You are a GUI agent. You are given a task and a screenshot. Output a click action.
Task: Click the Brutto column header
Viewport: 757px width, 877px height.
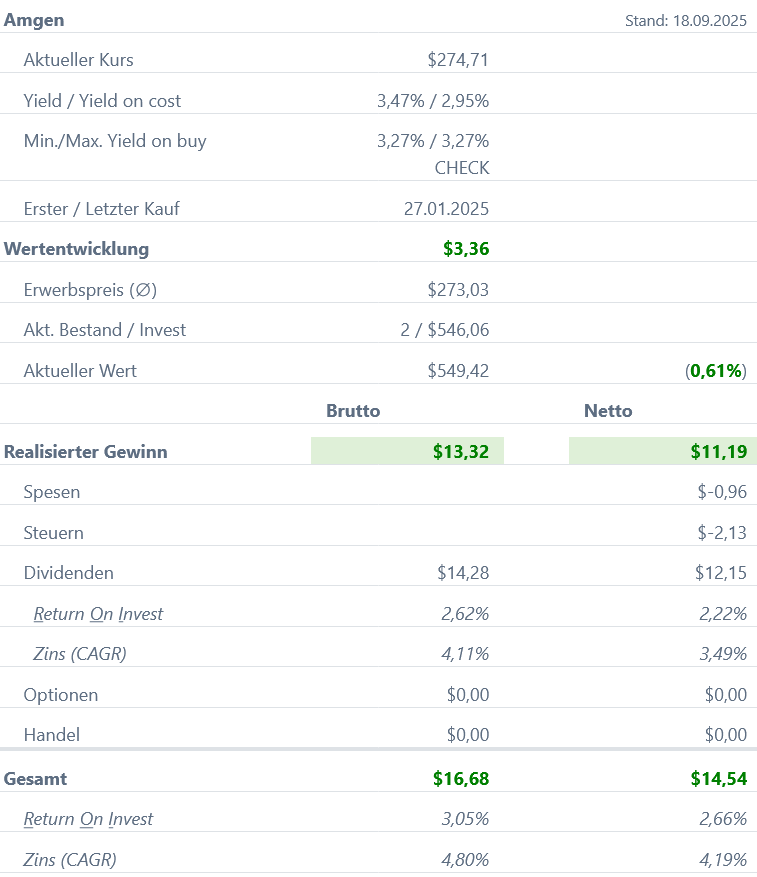coord(353,411)
